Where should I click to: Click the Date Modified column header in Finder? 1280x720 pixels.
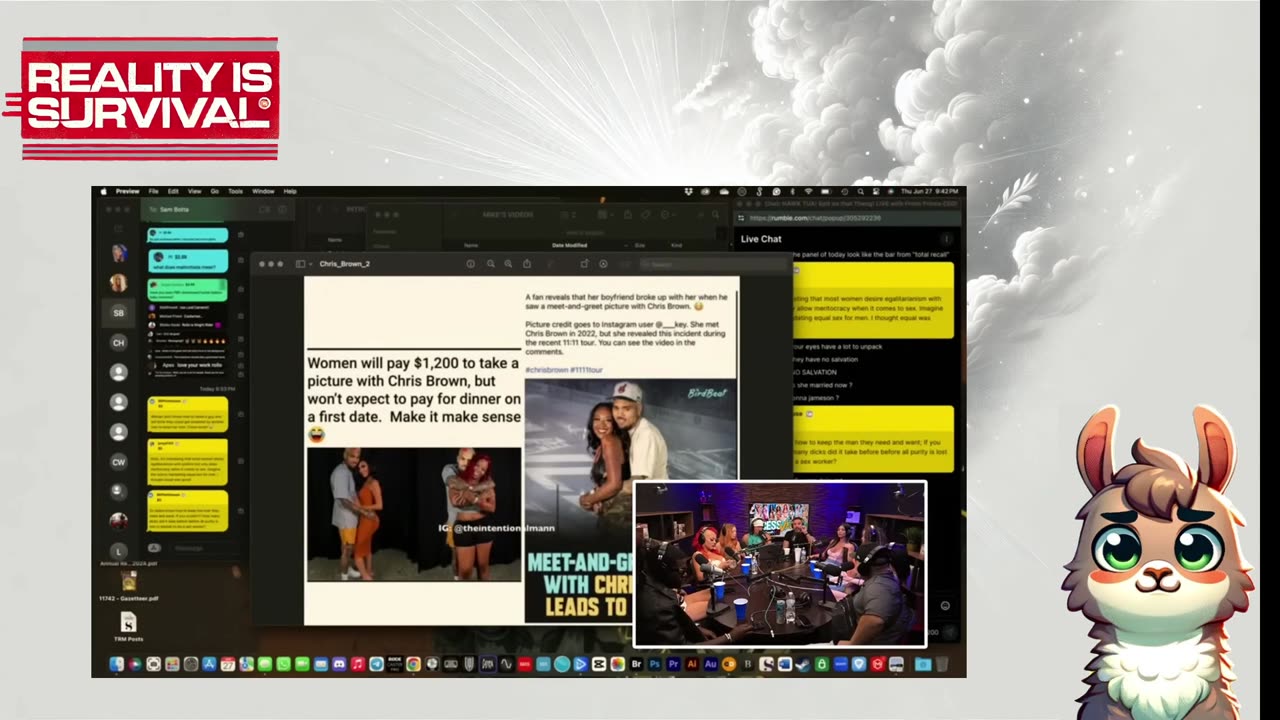pos(570,244)
